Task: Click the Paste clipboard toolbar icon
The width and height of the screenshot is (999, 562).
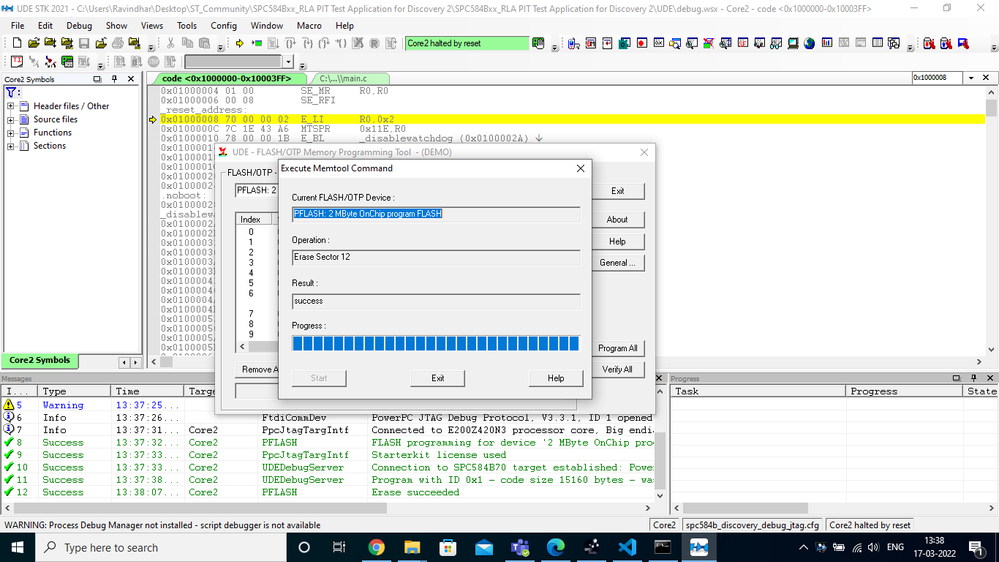Action: tap(205, 43)
